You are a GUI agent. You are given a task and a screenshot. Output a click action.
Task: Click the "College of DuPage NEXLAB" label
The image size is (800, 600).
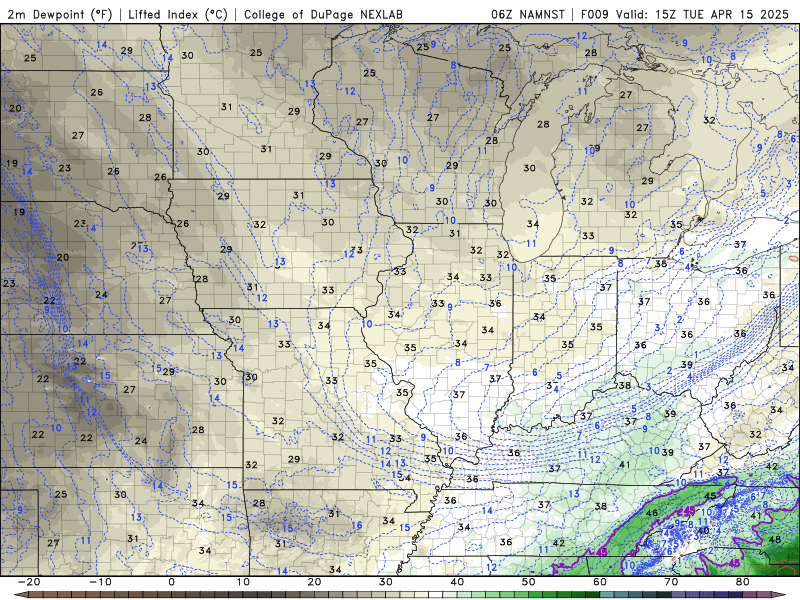pos(323,14)
